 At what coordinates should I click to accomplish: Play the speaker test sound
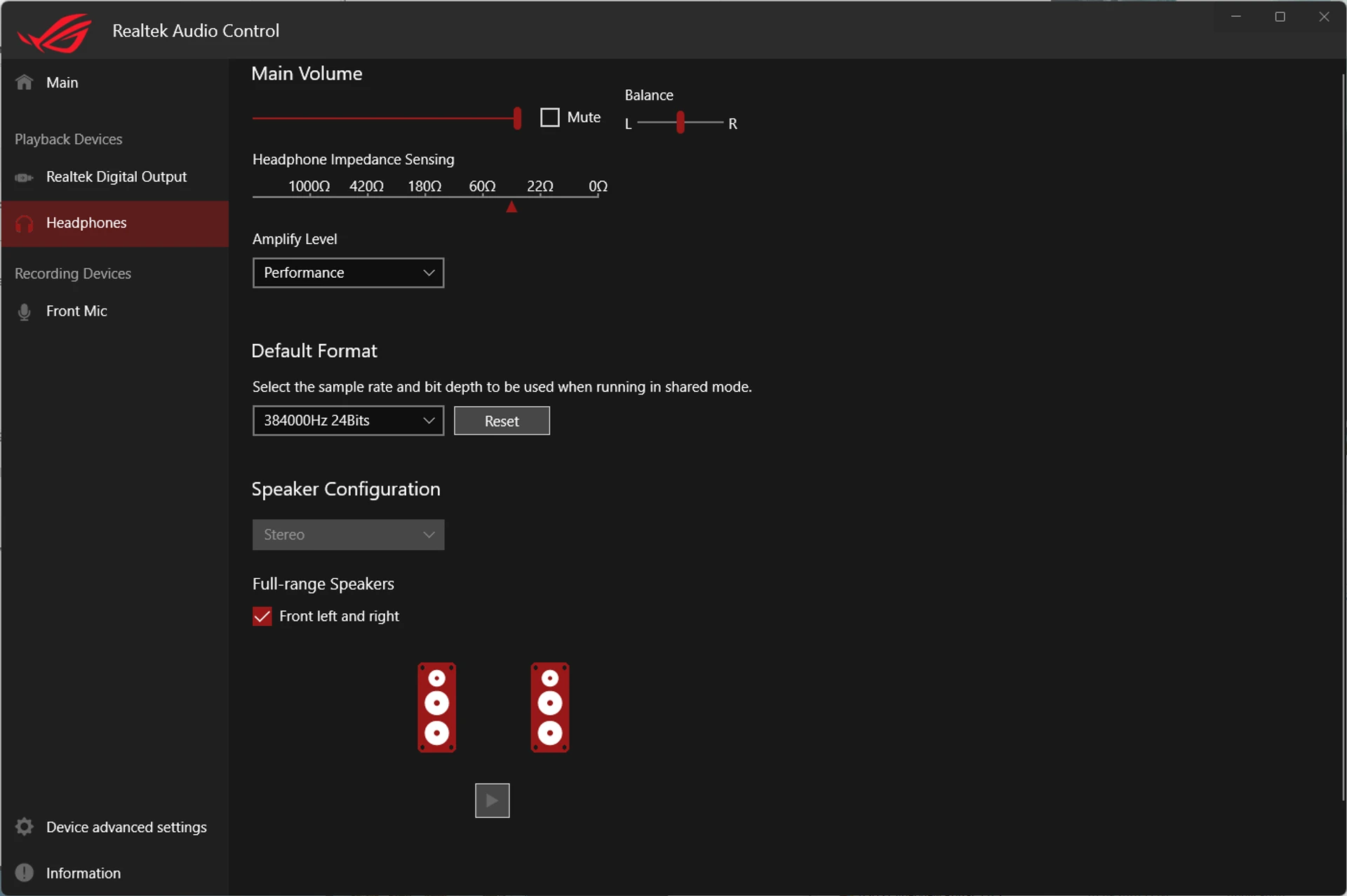492,800
